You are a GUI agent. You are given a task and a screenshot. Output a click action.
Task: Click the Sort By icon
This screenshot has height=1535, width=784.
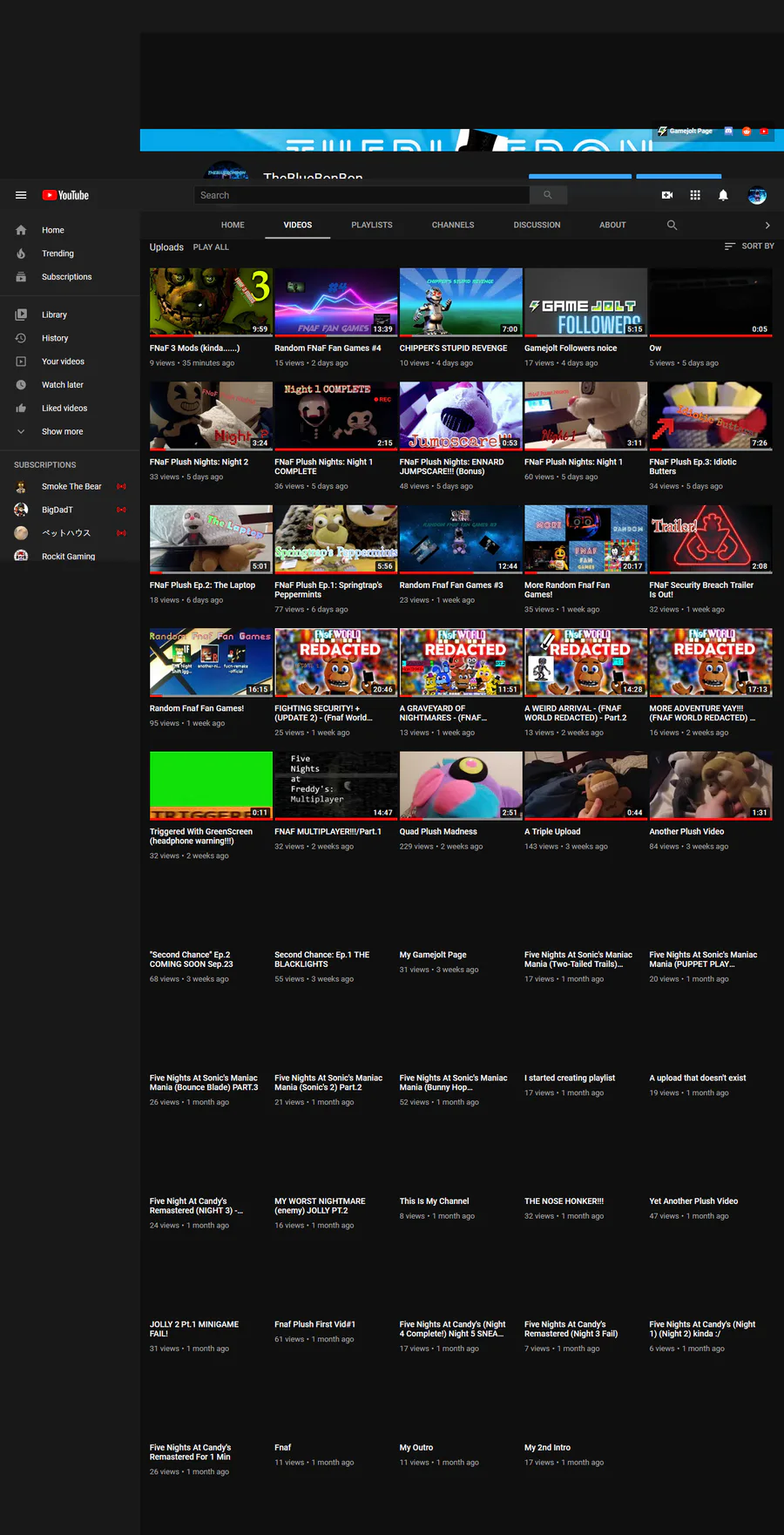point(730,247)
